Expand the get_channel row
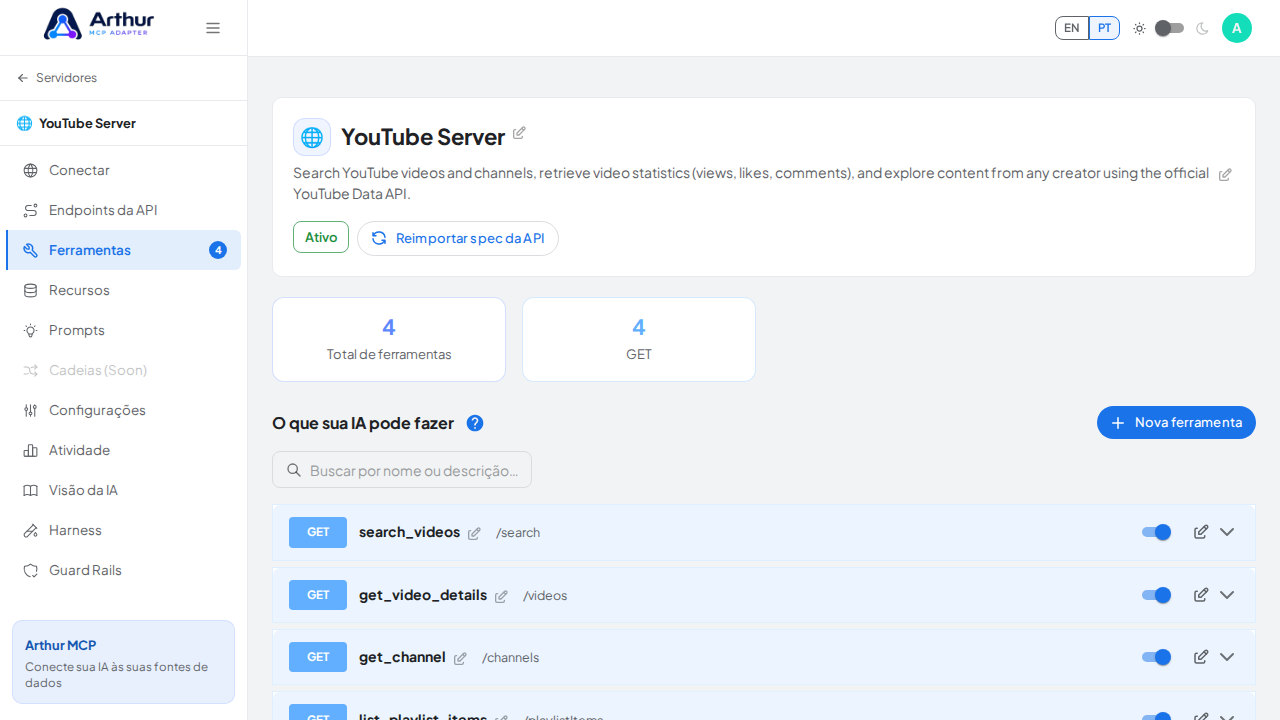Viewport: 1280px width, 720px height. click(x=1227, y=657)
